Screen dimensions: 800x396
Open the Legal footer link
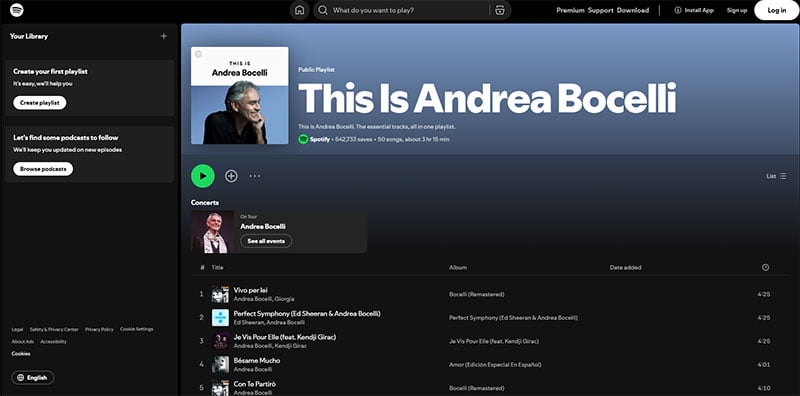click(17, 330)
